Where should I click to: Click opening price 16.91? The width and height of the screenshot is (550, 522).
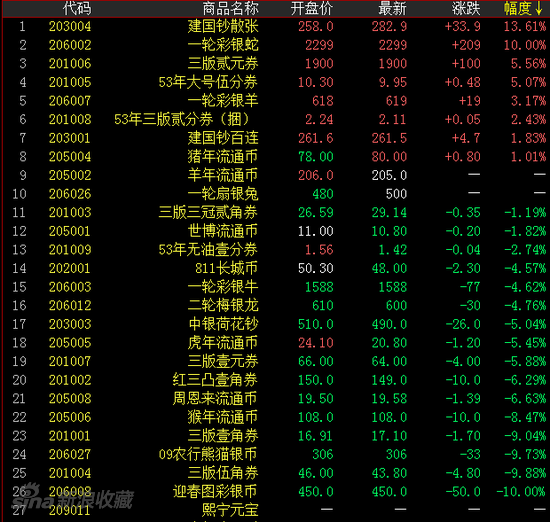click(x=316, y=436)
